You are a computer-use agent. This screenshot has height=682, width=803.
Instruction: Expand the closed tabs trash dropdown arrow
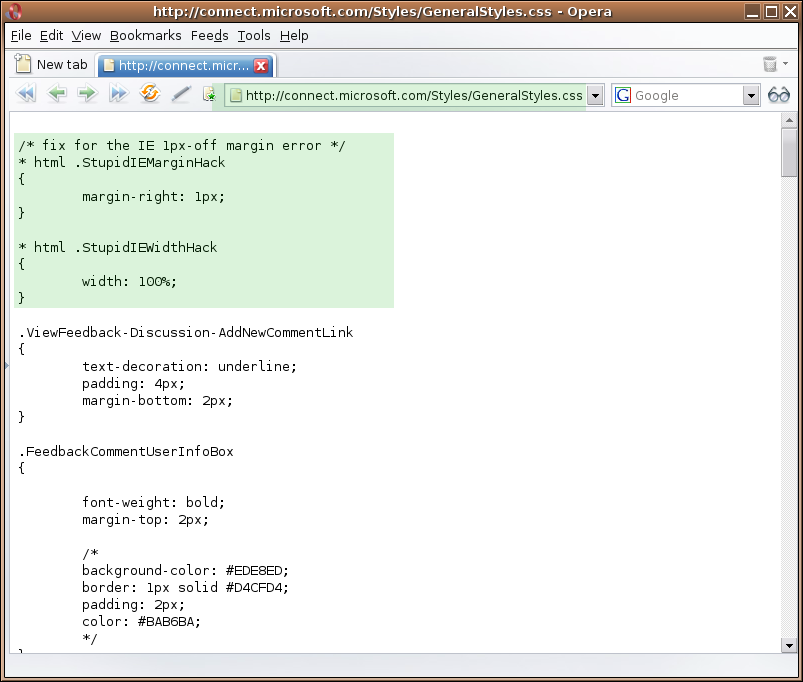coord(786,64)
